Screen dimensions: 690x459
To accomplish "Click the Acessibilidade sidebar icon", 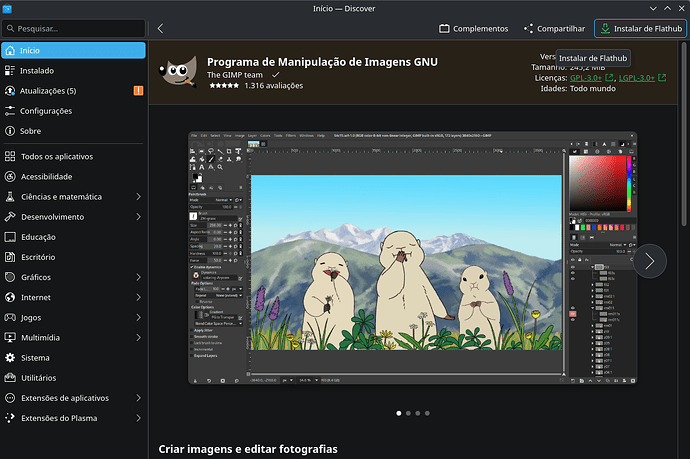I will [11, 177].
